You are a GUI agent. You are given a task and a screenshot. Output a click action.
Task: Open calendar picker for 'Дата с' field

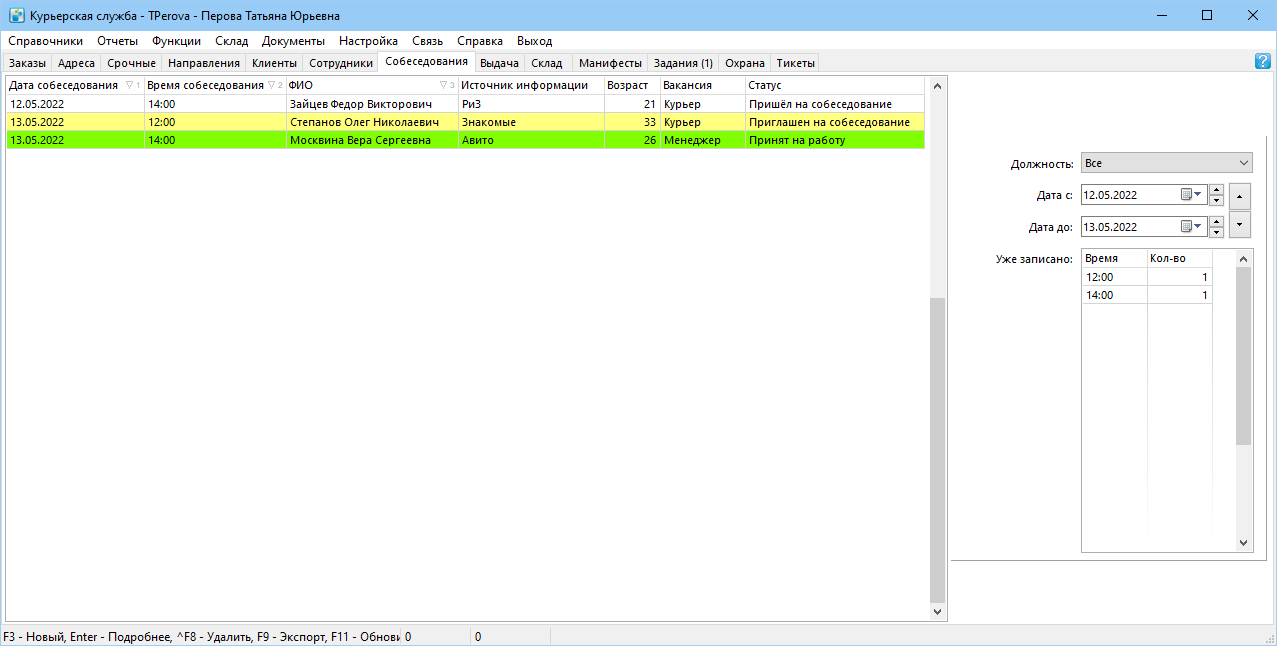click(x=1191, y=195)
